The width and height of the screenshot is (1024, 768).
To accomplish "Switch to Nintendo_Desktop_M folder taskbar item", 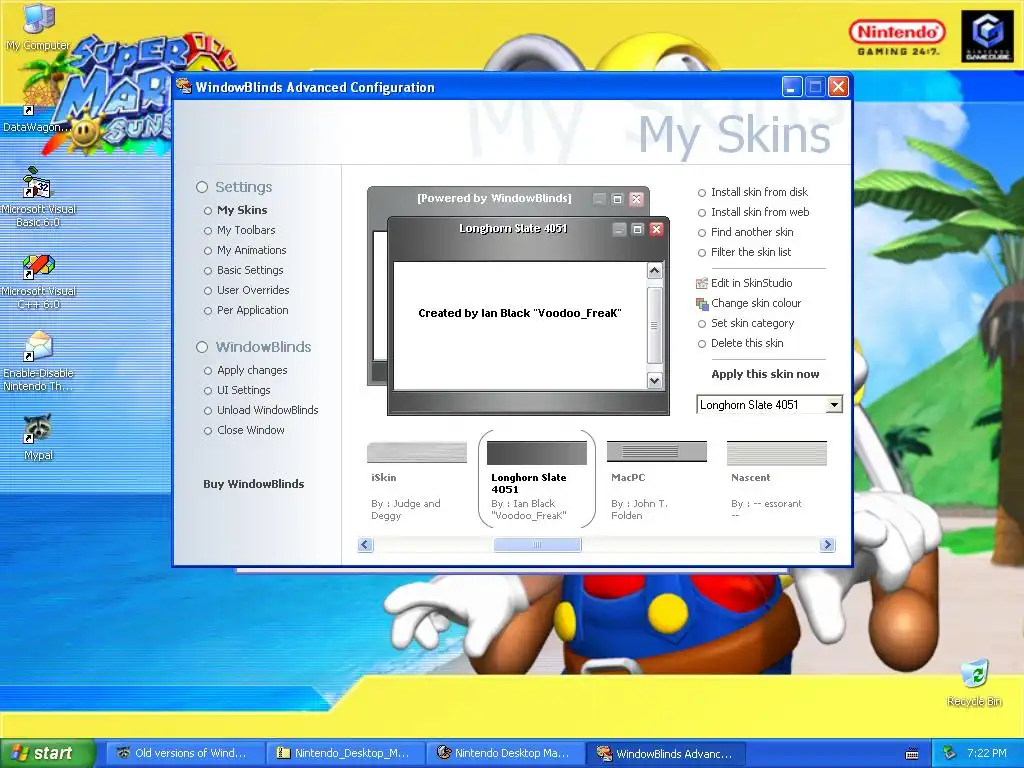I will pyautogui.click(x=345, y=754).
